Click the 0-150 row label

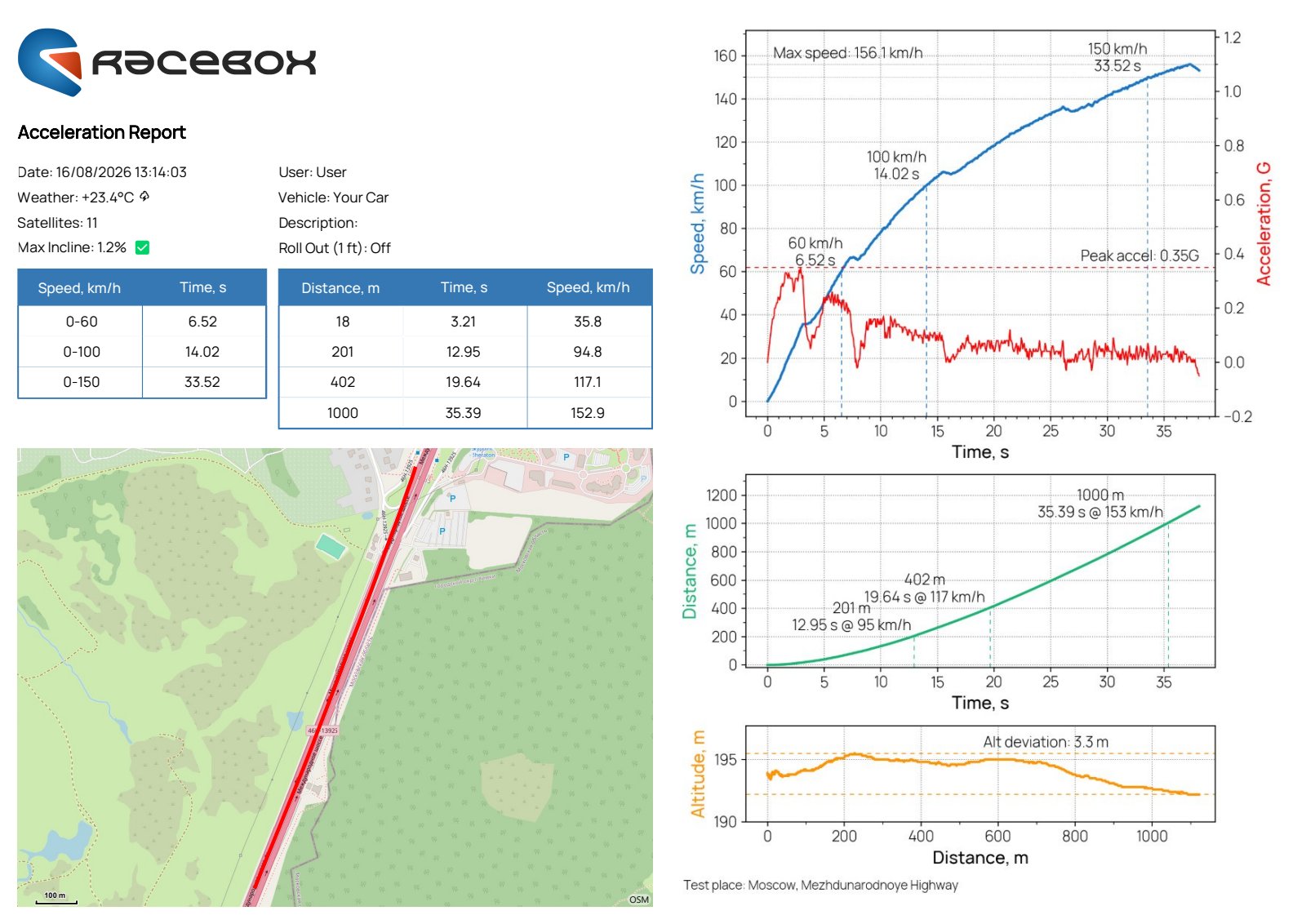point(82,382)
